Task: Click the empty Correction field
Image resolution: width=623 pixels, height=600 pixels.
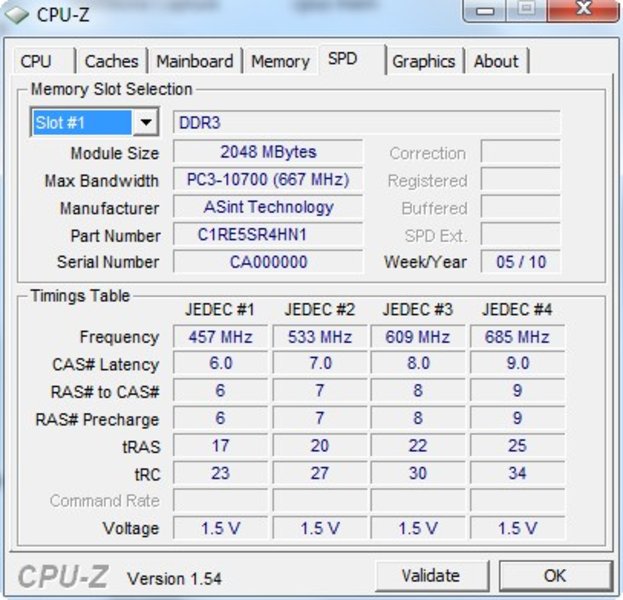Action: [x=520, y=151]
